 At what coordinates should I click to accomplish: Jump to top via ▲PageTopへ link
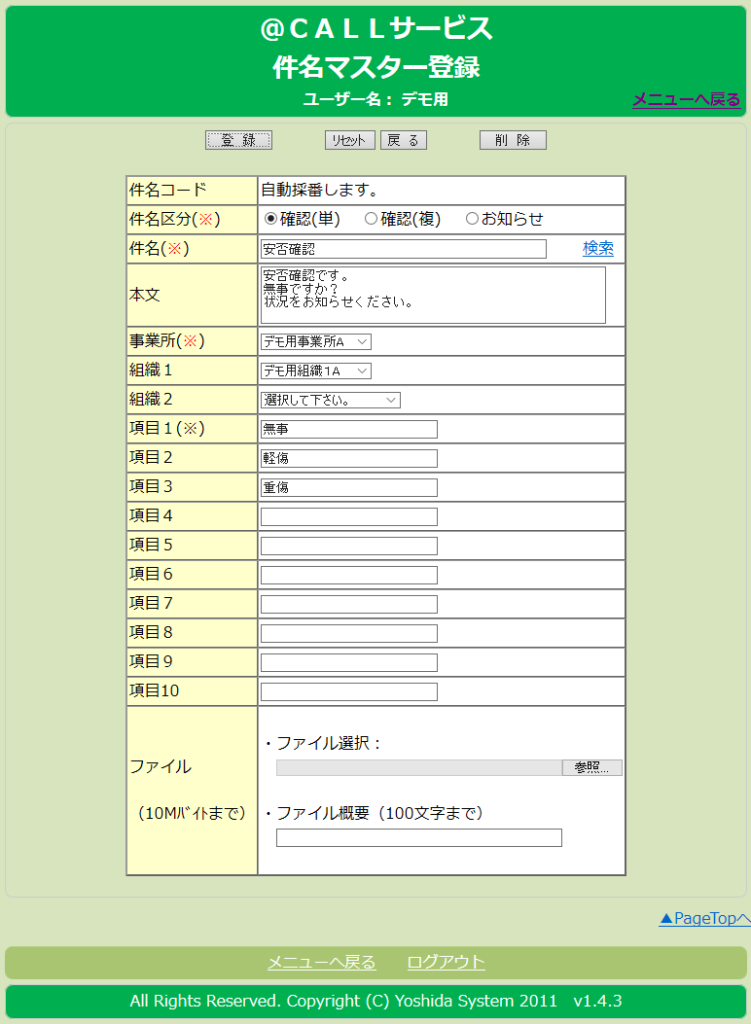704,918
